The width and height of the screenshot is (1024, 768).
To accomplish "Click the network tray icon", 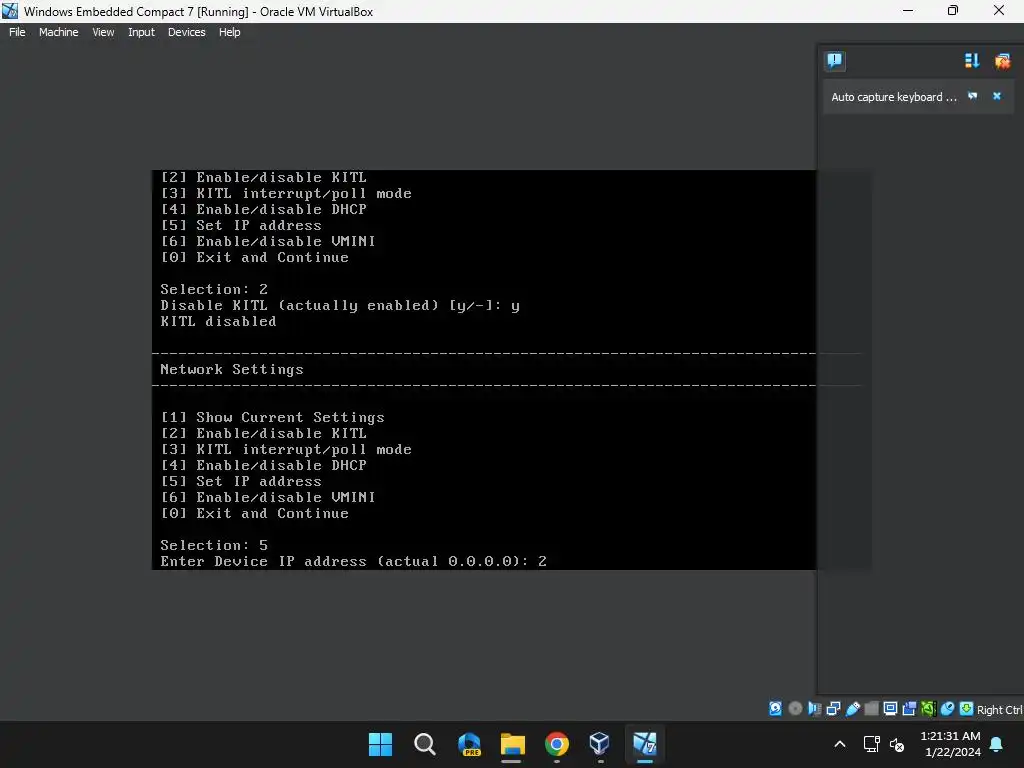I will [x=871, y=744].
